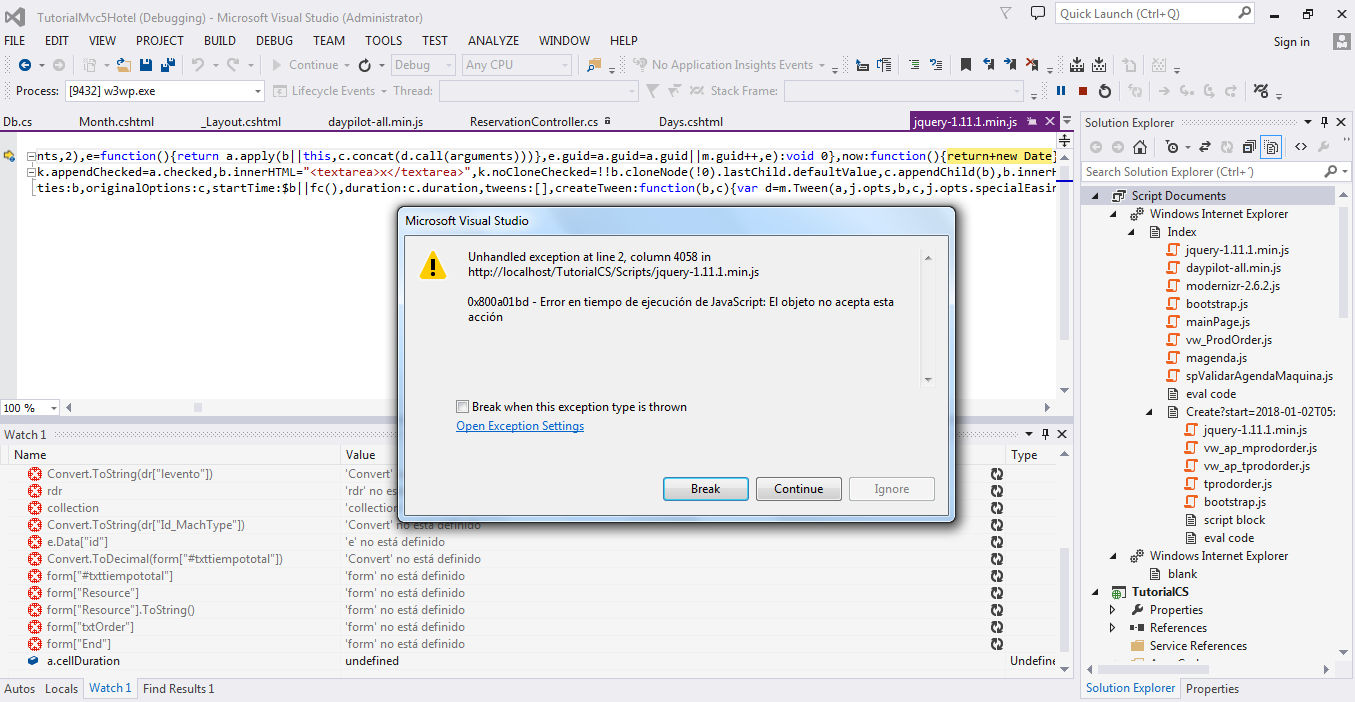The width and height of the screenshot is (1355, 702).
Task: Click the feedback speech bubble icon
Action: (1037, 13)
